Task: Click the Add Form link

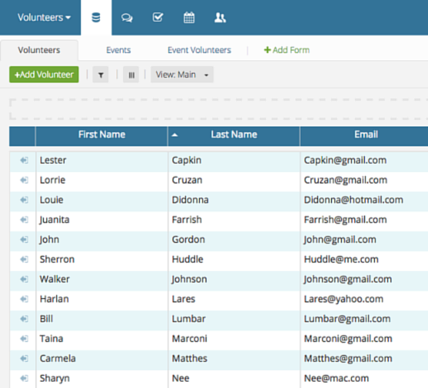Action: pyautogui.click(x=287, y=50)
